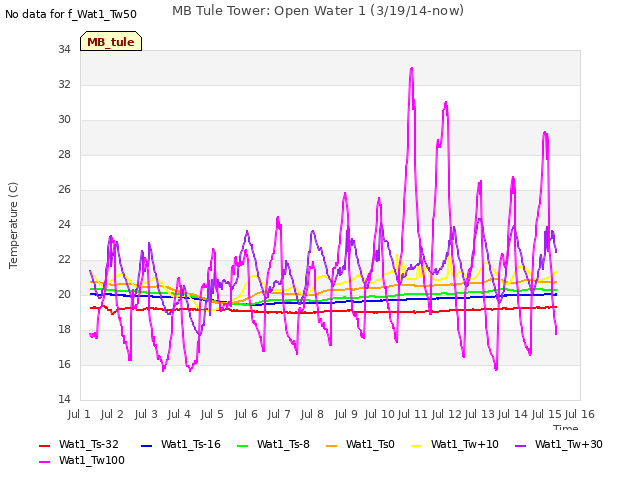Select the Wat1_Ts-32 legend label

(x=89, y=444)
